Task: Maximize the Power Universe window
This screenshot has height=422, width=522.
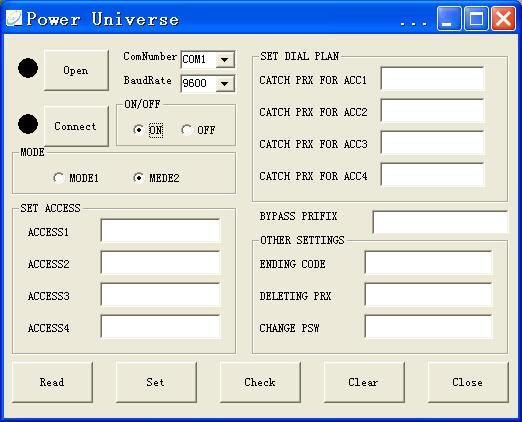Action: tap(476, 19)
